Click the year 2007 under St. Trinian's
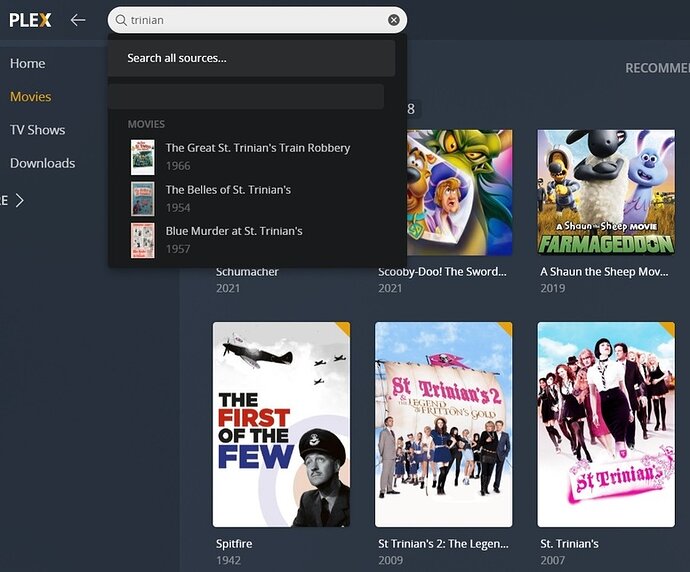The width and height of the screenshot is (690, 572). (x=553, y=561)
